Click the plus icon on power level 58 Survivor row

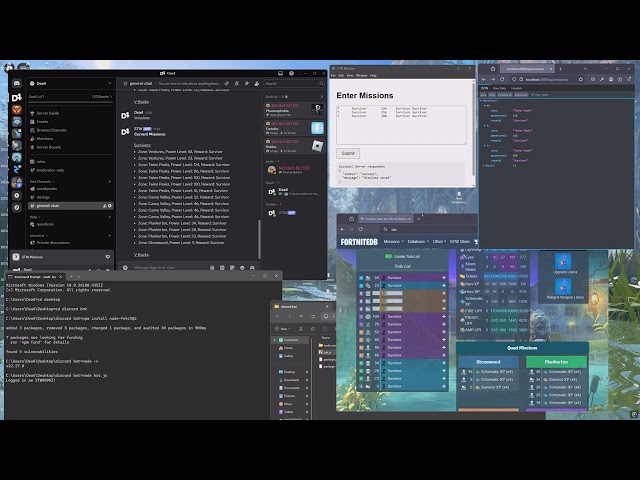pyautogui.click(x=444, y=278)
